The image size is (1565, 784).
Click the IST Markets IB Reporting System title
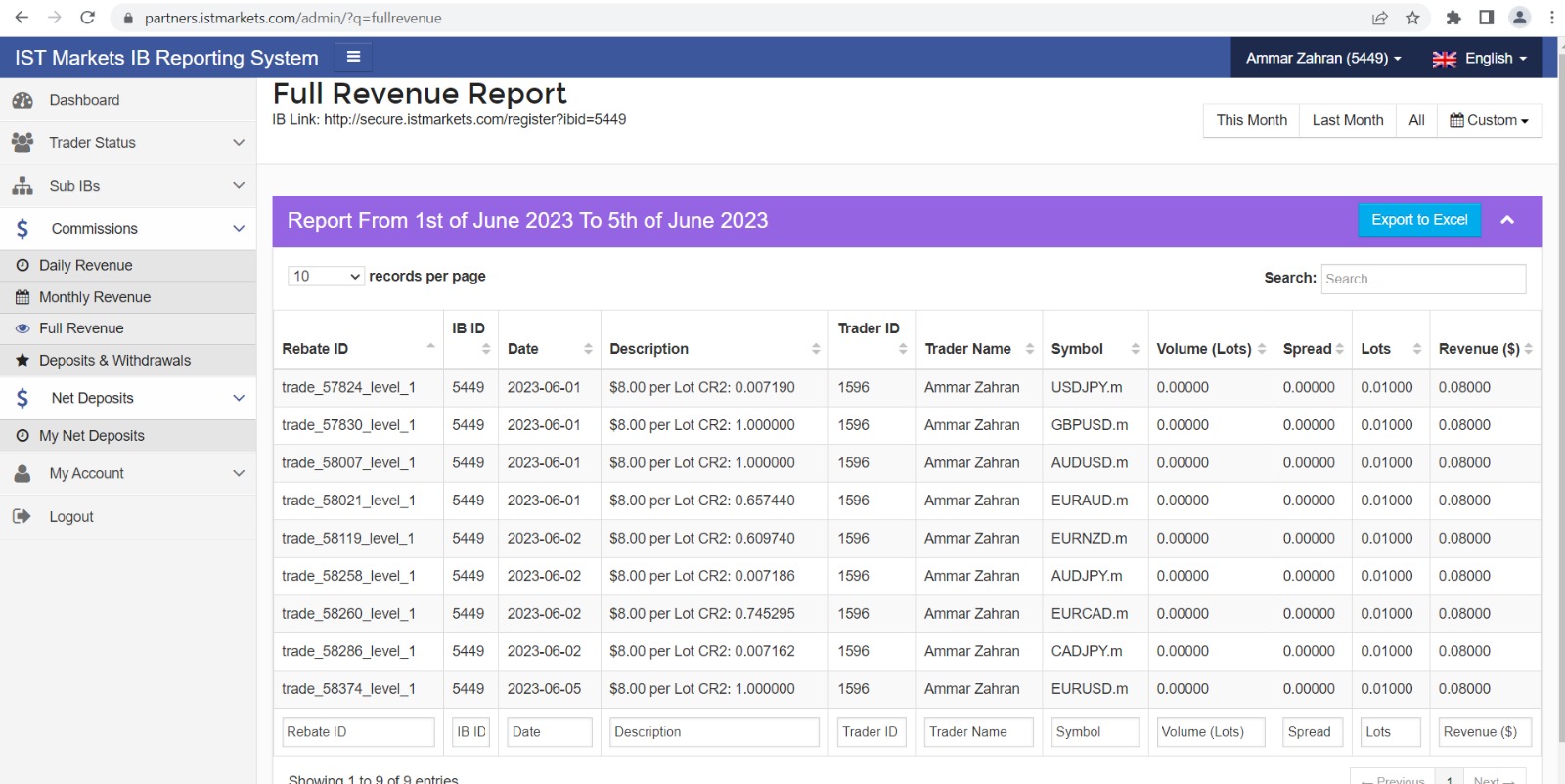(166, 58)
